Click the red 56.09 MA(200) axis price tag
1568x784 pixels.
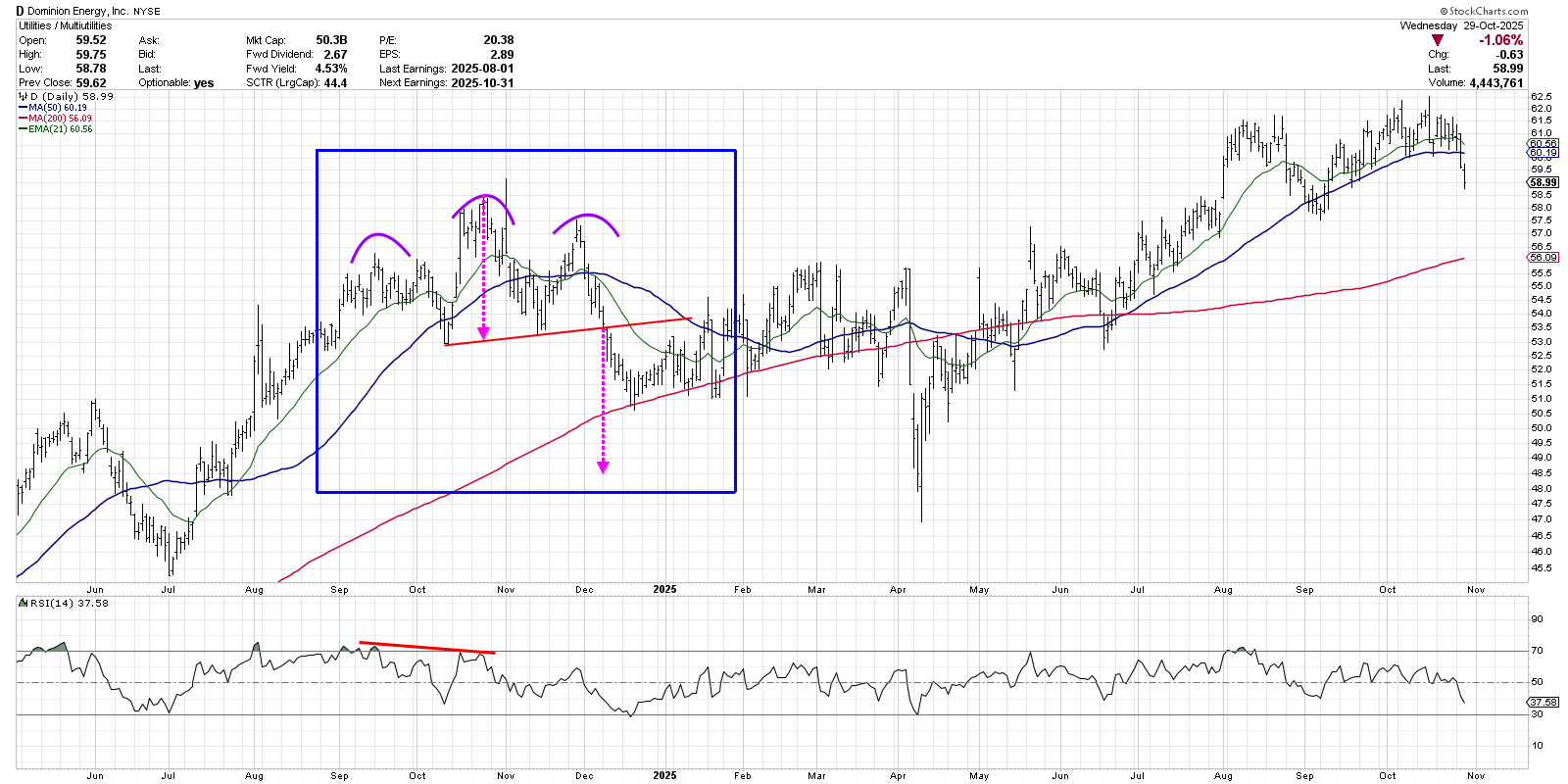point(1543,258)
